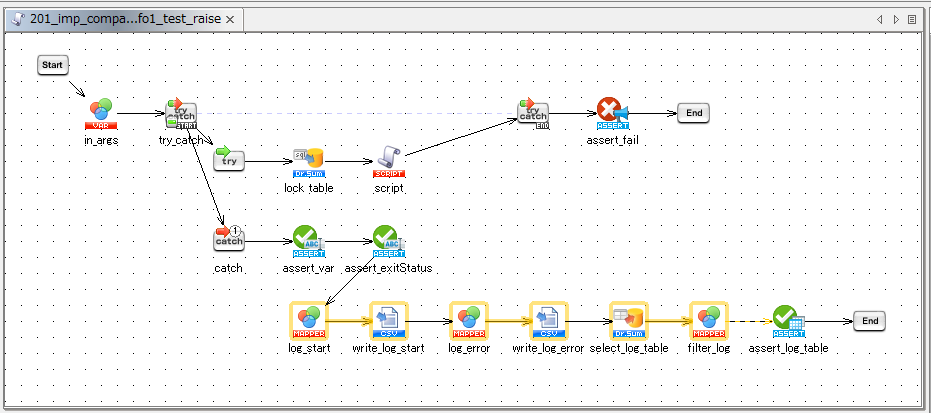Select the log_start mapper icon

pyautogui.click(x=308, y=320)
